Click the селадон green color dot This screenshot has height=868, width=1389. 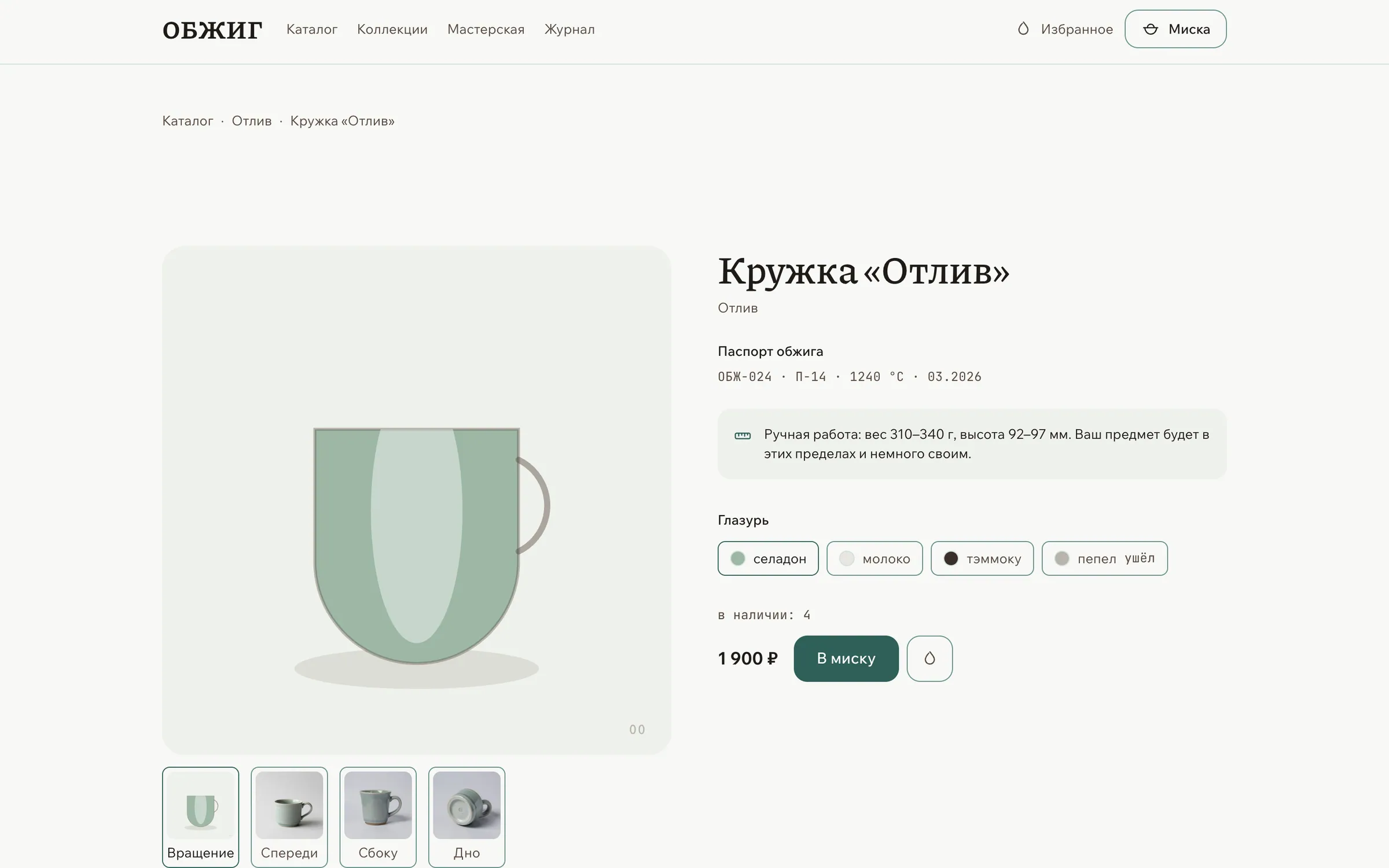point(738,558)
